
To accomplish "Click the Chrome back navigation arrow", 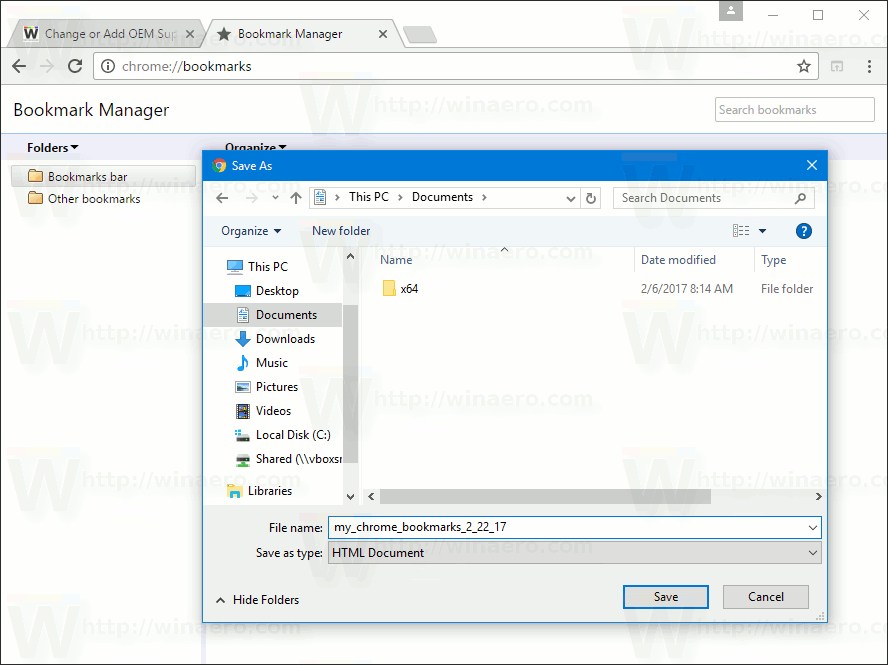I will 18,66.
